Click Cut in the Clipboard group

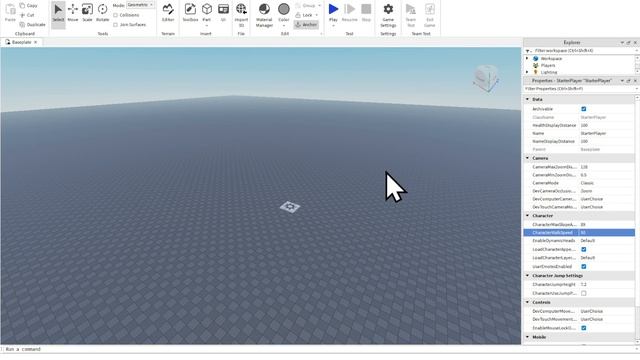click(28, 15)
